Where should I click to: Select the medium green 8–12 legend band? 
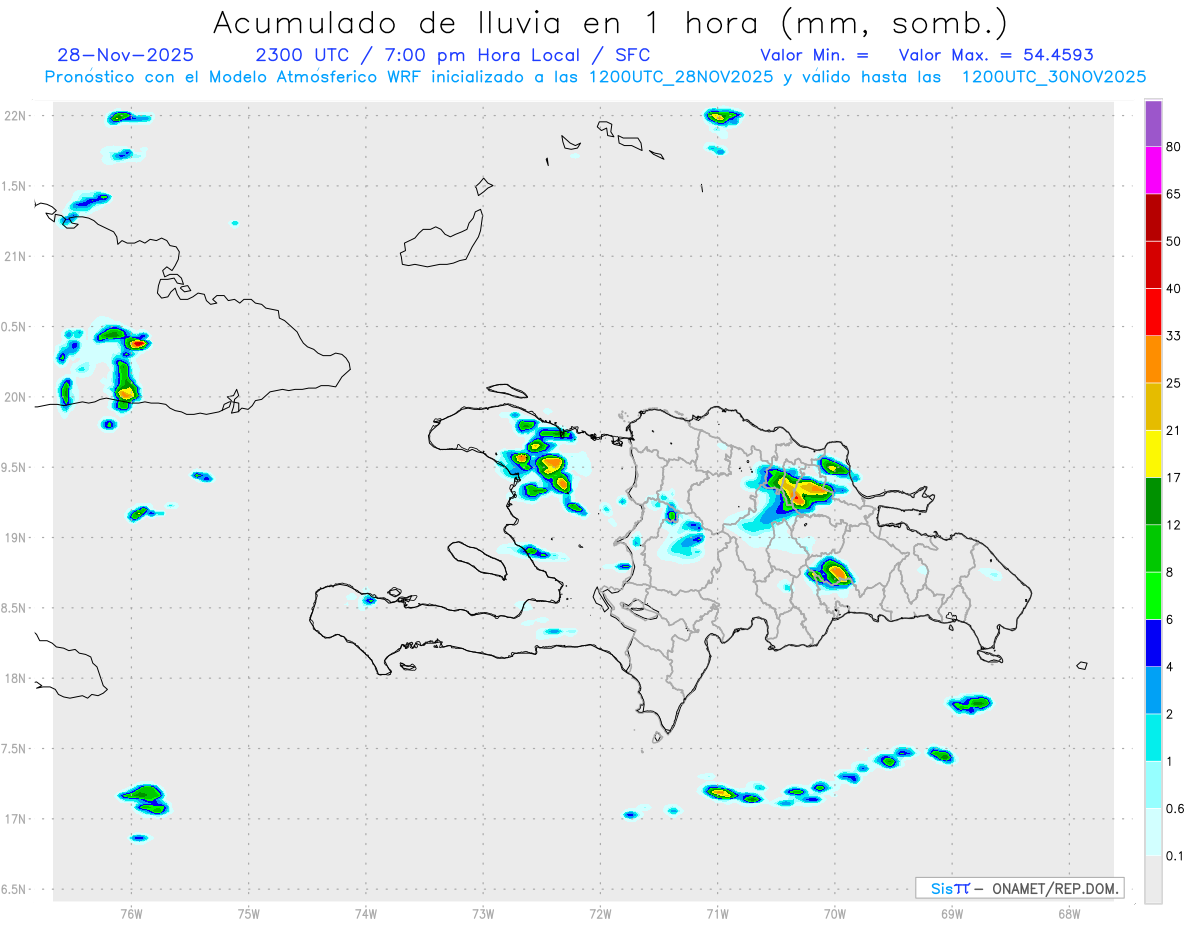(1153, 547)
